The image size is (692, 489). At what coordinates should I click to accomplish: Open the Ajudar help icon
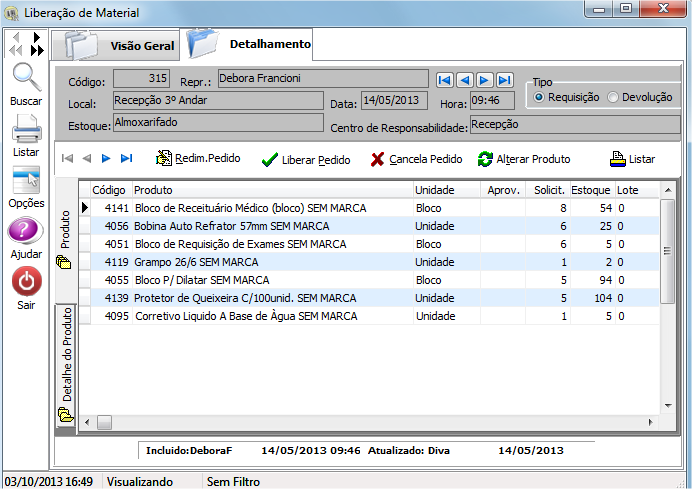coord(26,231)
